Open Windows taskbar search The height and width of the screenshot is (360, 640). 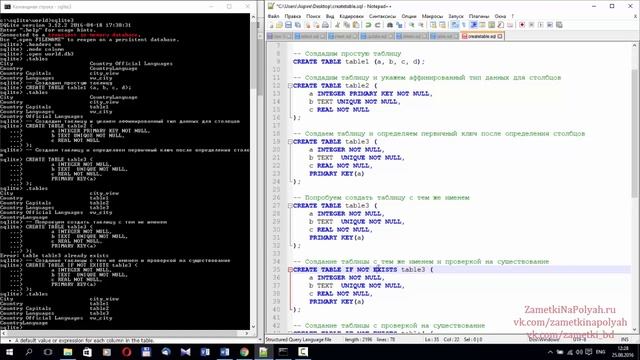tap(29, 352)
